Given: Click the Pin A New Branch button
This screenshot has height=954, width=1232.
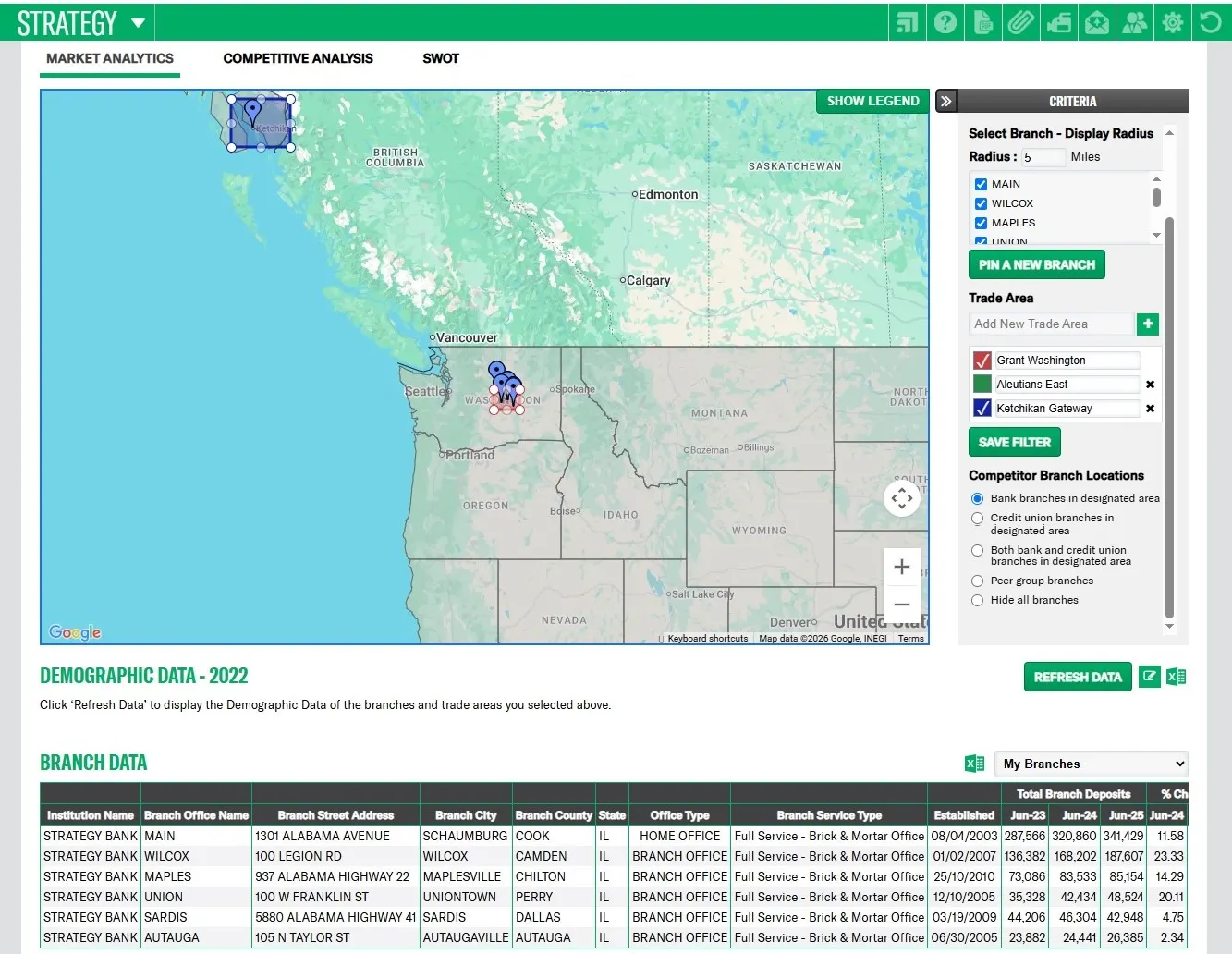Looking at the screenshot, I should pos(1037,264).
